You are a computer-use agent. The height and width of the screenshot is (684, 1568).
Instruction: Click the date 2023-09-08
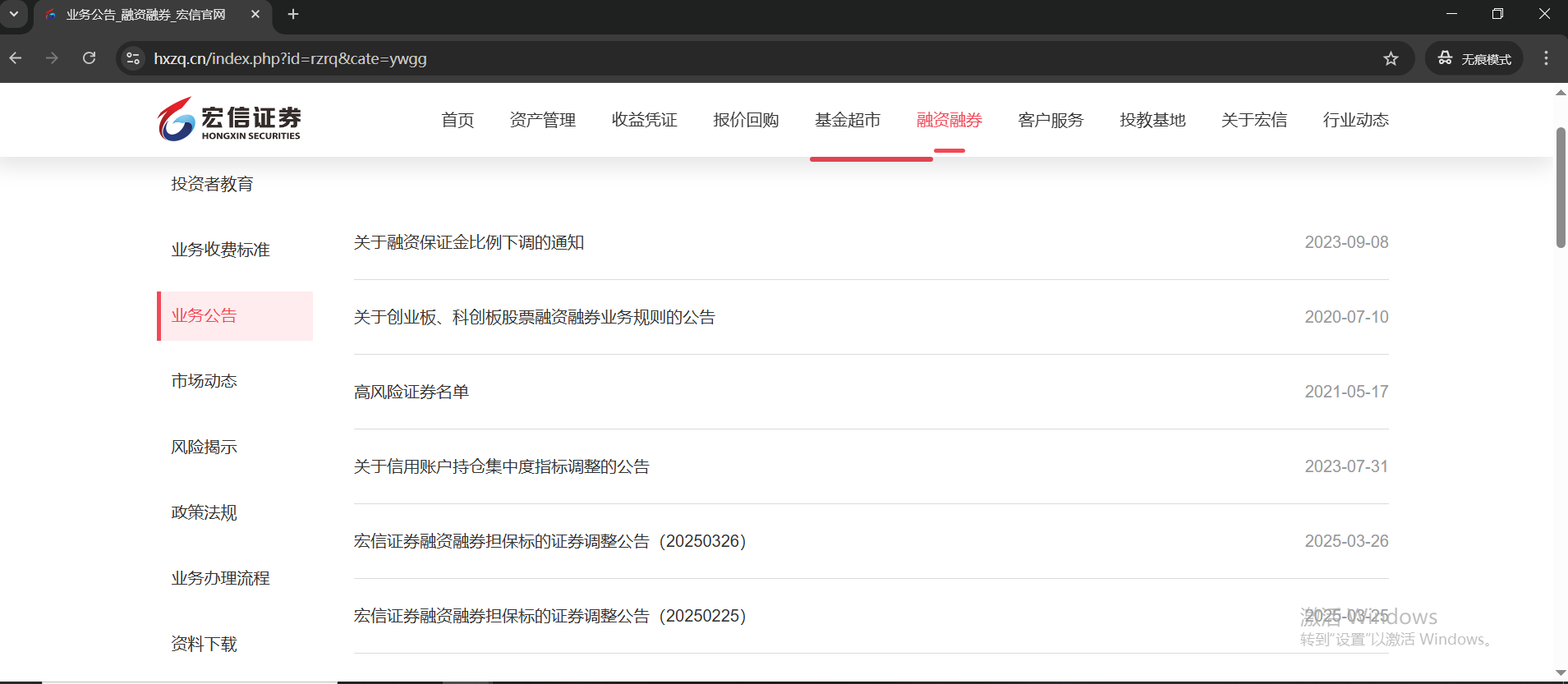pos(1347,242)
